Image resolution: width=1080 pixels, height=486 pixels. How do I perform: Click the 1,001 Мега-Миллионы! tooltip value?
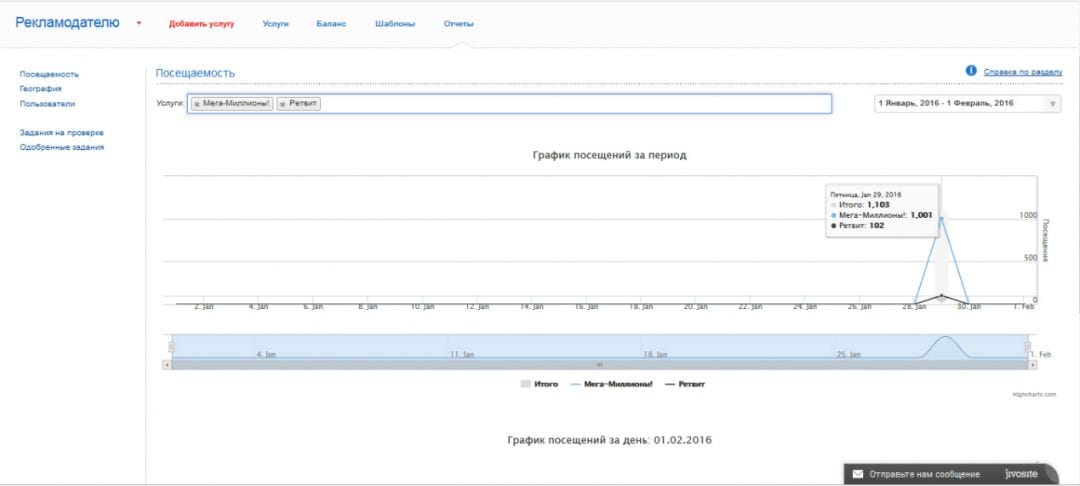922,215
